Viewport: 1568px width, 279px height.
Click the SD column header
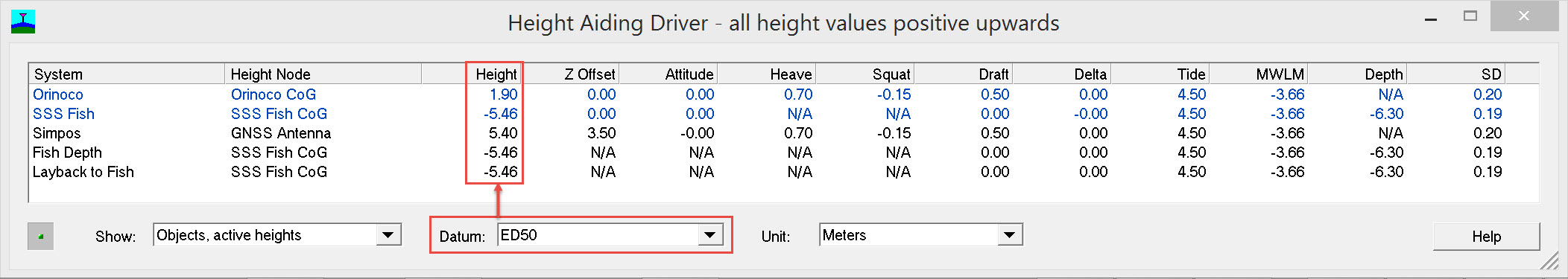click(1455, 74)
